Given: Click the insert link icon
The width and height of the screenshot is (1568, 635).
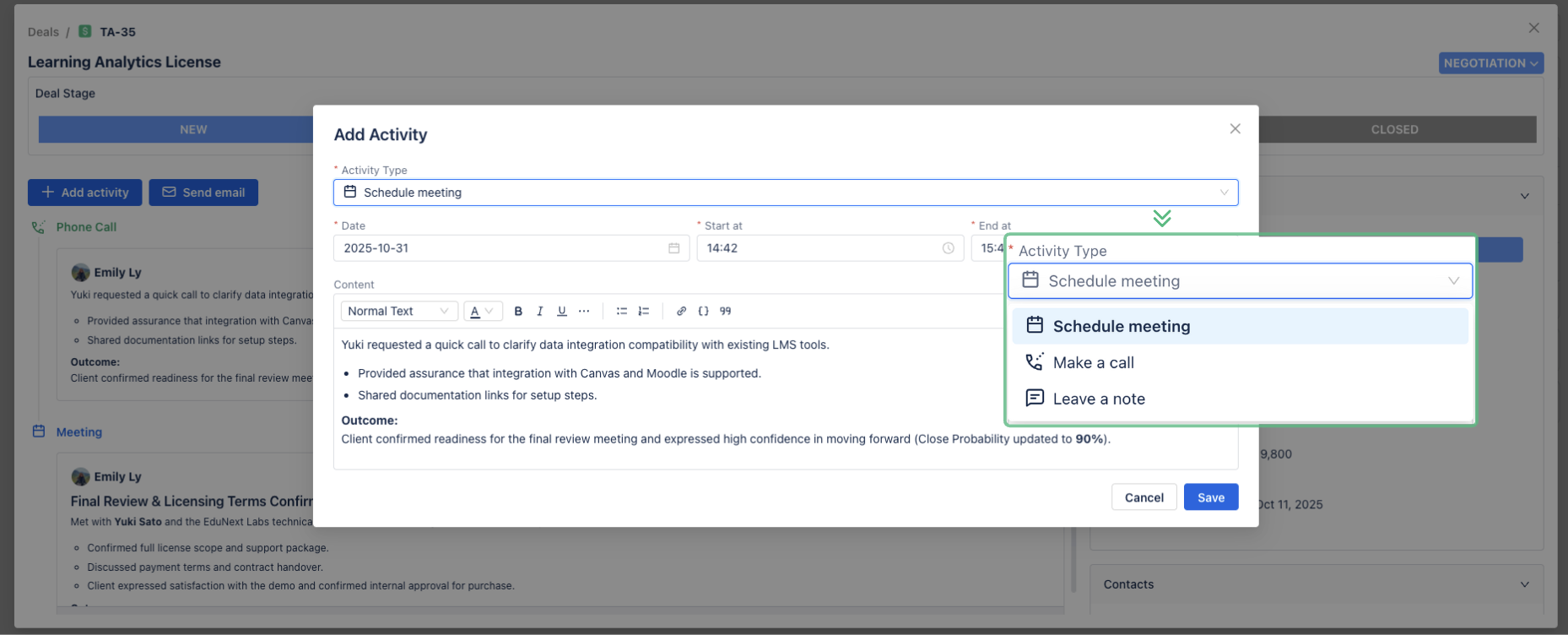Looking at the screenshot, I should pos(681,312).
